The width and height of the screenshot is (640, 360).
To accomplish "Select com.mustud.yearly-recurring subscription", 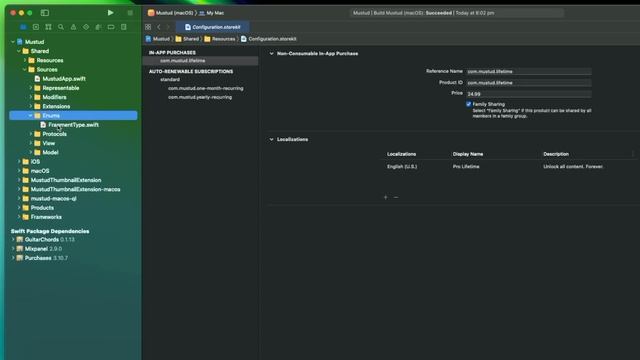I will [x=200, y=97].
